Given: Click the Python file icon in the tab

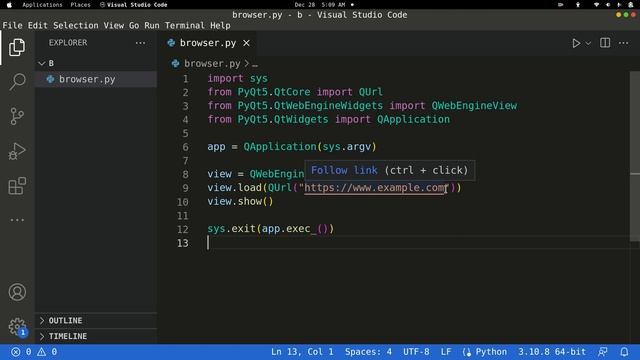Looking at the screenshot, I should coord(171,43).
